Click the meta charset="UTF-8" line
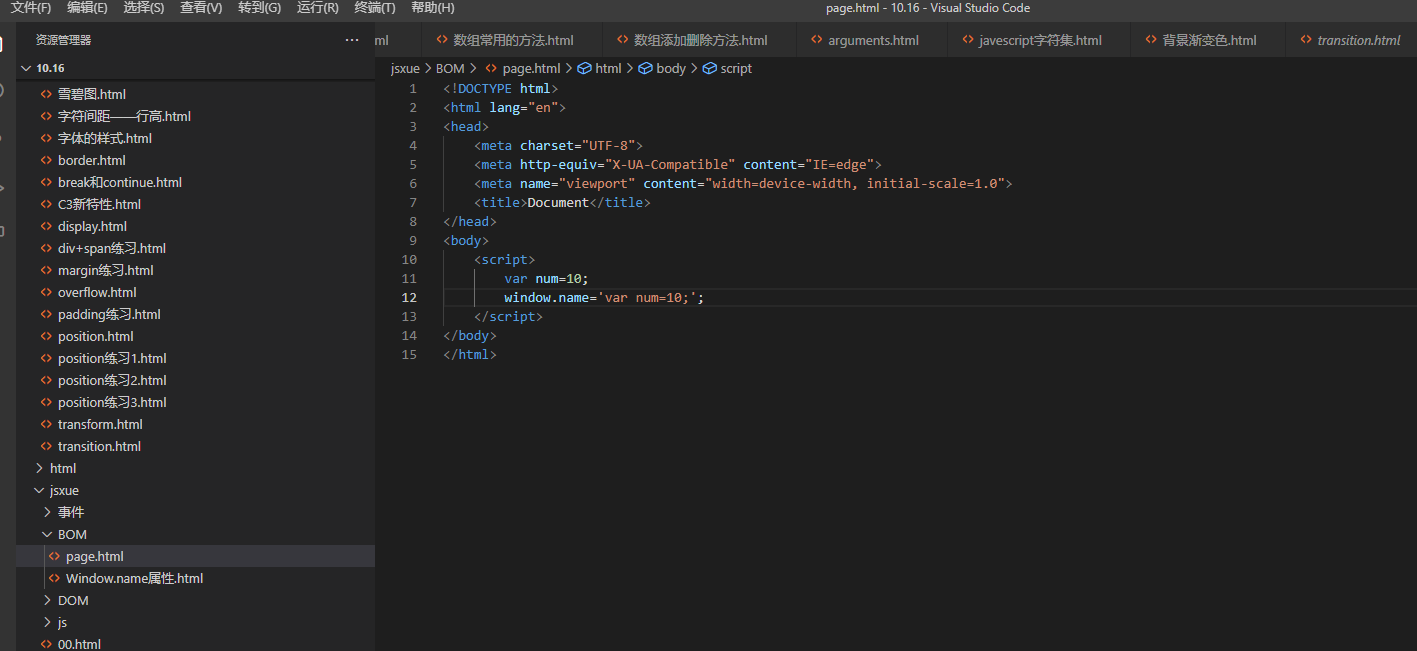 (558, 145)
